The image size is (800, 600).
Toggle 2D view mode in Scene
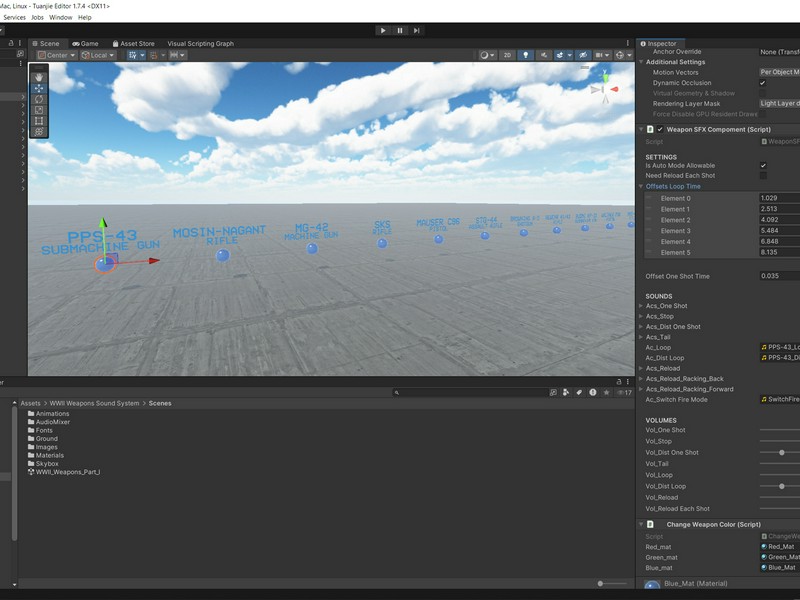pyautogui.click(x=507, y=55)
